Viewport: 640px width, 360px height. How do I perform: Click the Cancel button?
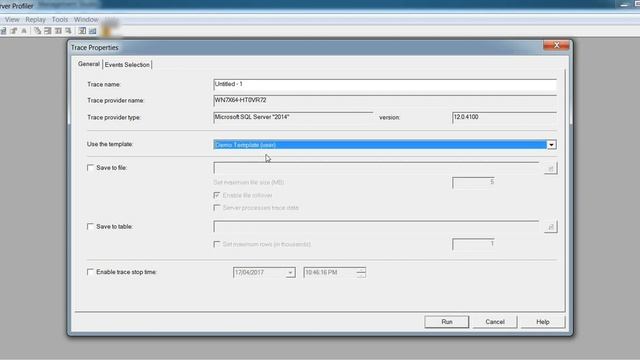coord(495,322)
